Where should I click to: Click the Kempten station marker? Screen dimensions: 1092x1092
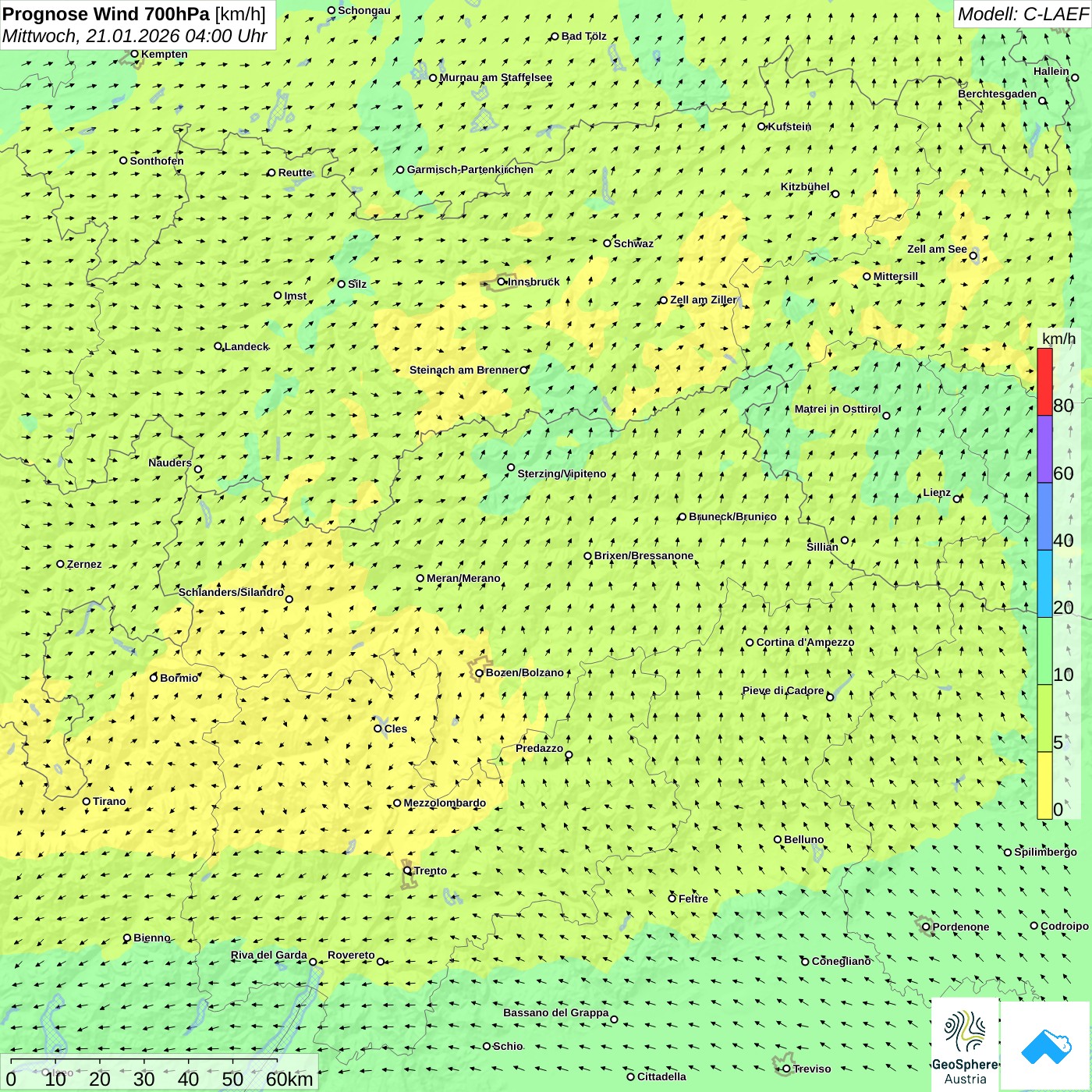[134, 54]
